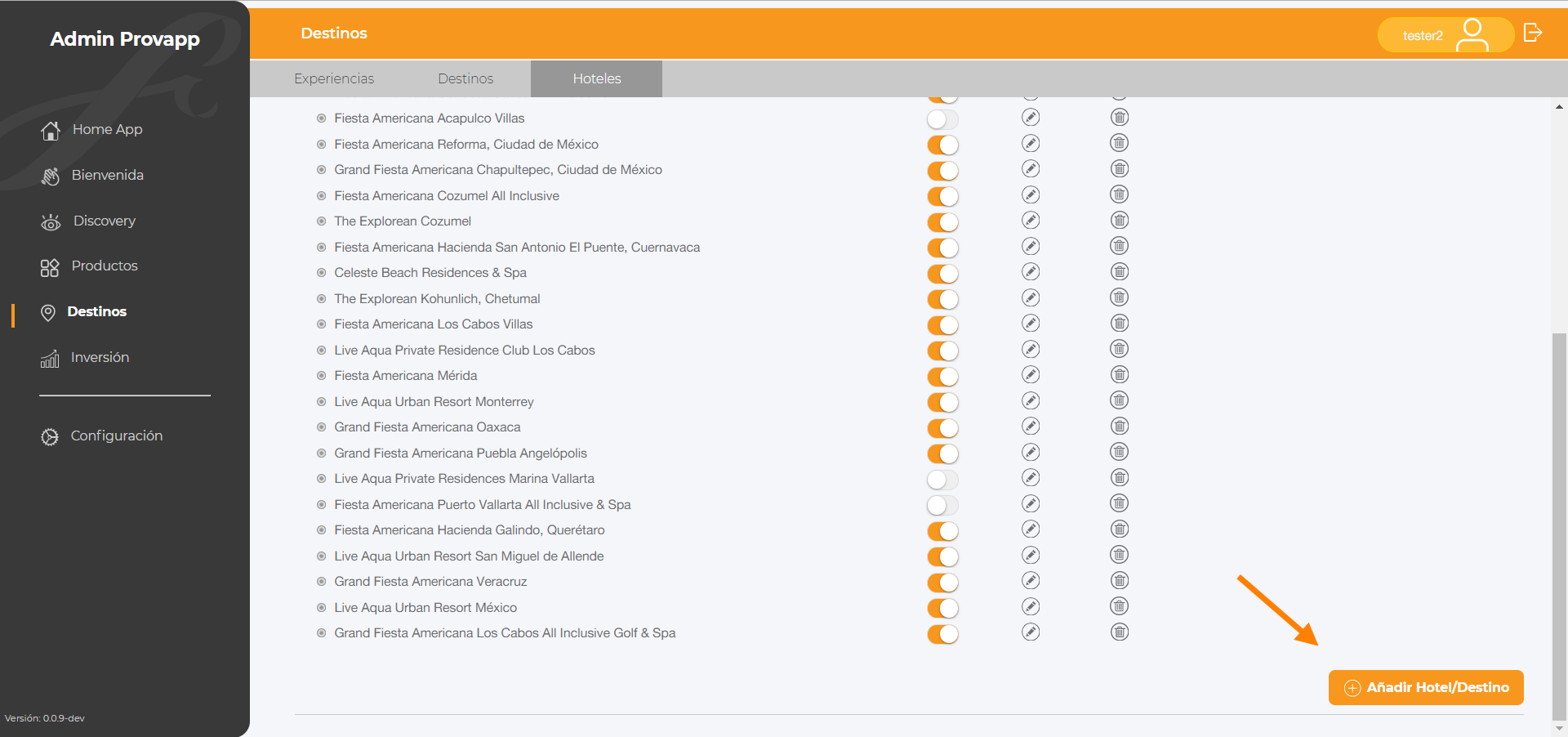Viewport: 1568px width, 737px height.
Task: Open the tester2 user profile
Action: tap(1445, 35)
